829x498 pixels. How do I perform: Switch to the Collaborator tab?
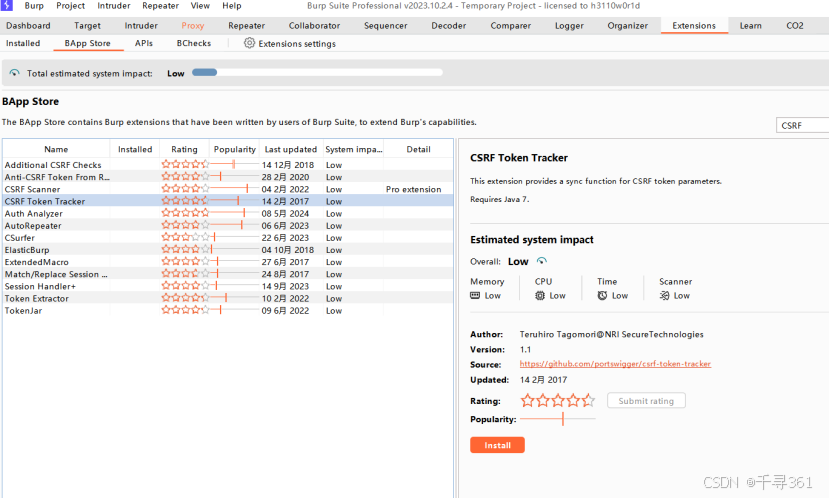(314, 25)
